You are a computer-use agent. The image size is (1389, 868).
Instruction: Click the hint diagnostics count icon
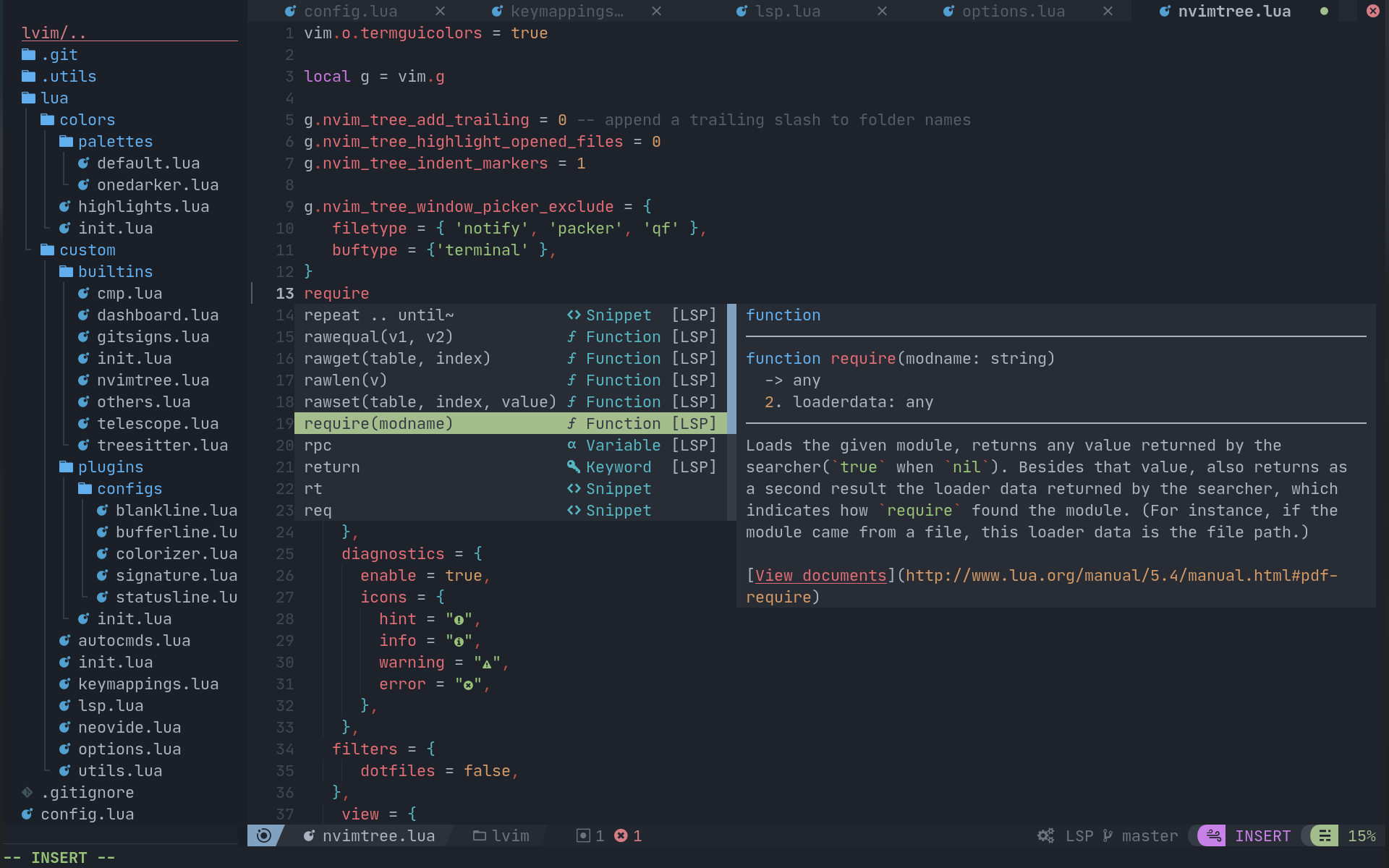click(583, 836)
